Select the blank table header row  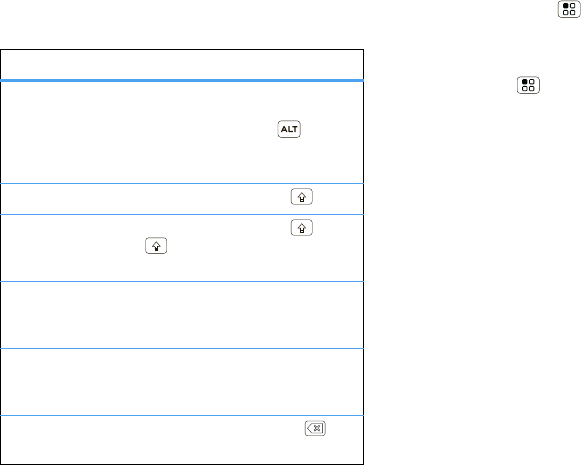point(182,64)
